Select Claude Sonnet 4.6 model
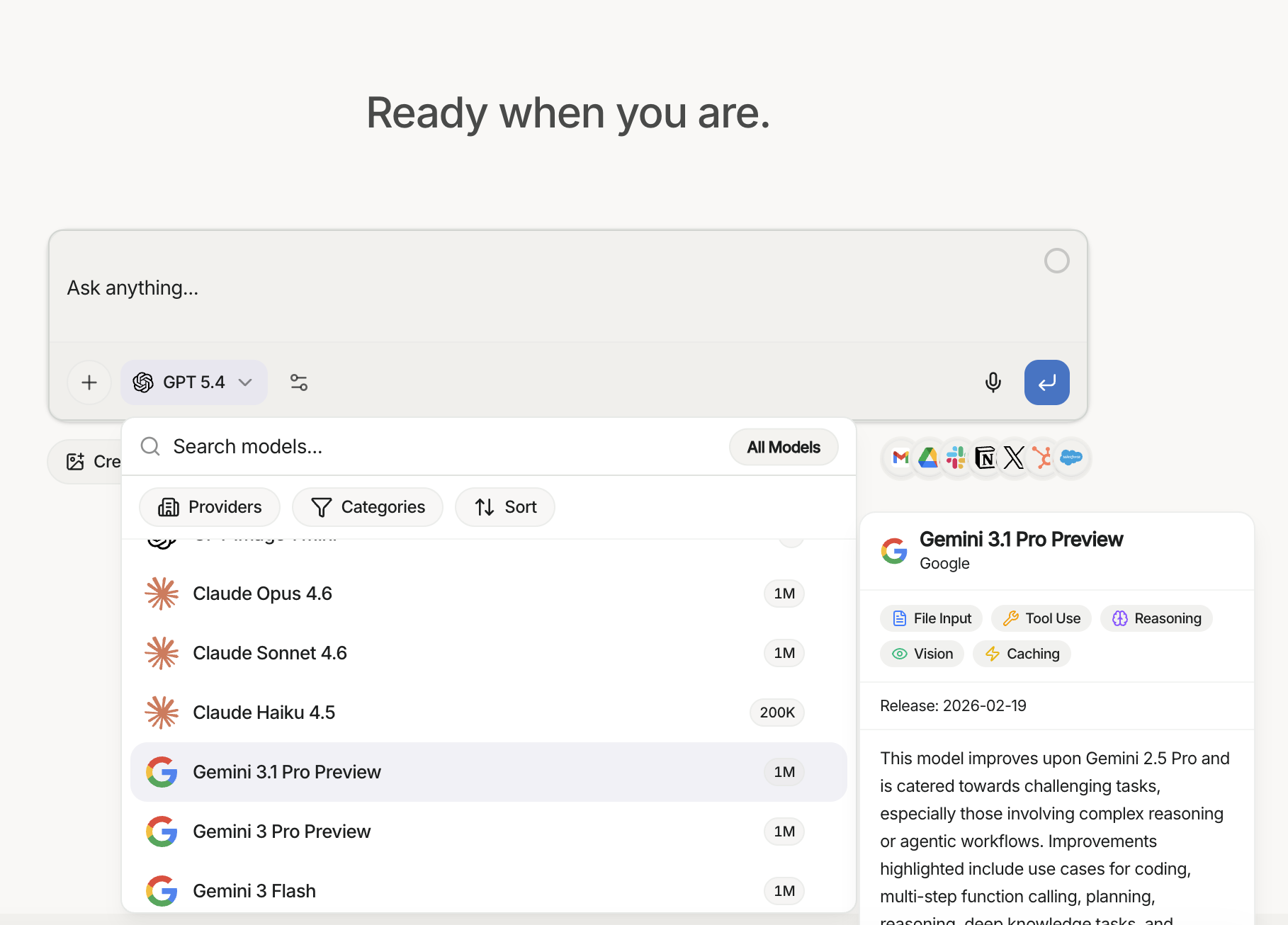The image size is (1288, 925). pos(489,653)
